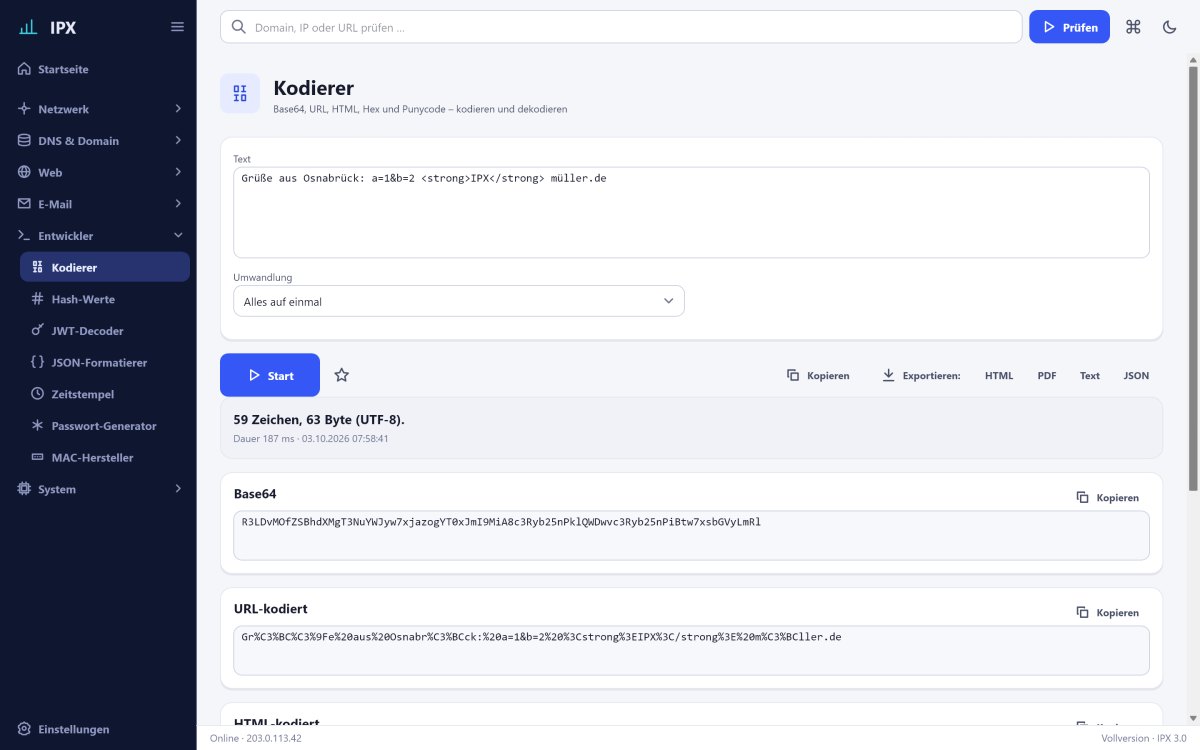Click the Netzwerk icon in sidebar
The image size is (1200, 750).
pyautogui.click(x=24, y=108)
